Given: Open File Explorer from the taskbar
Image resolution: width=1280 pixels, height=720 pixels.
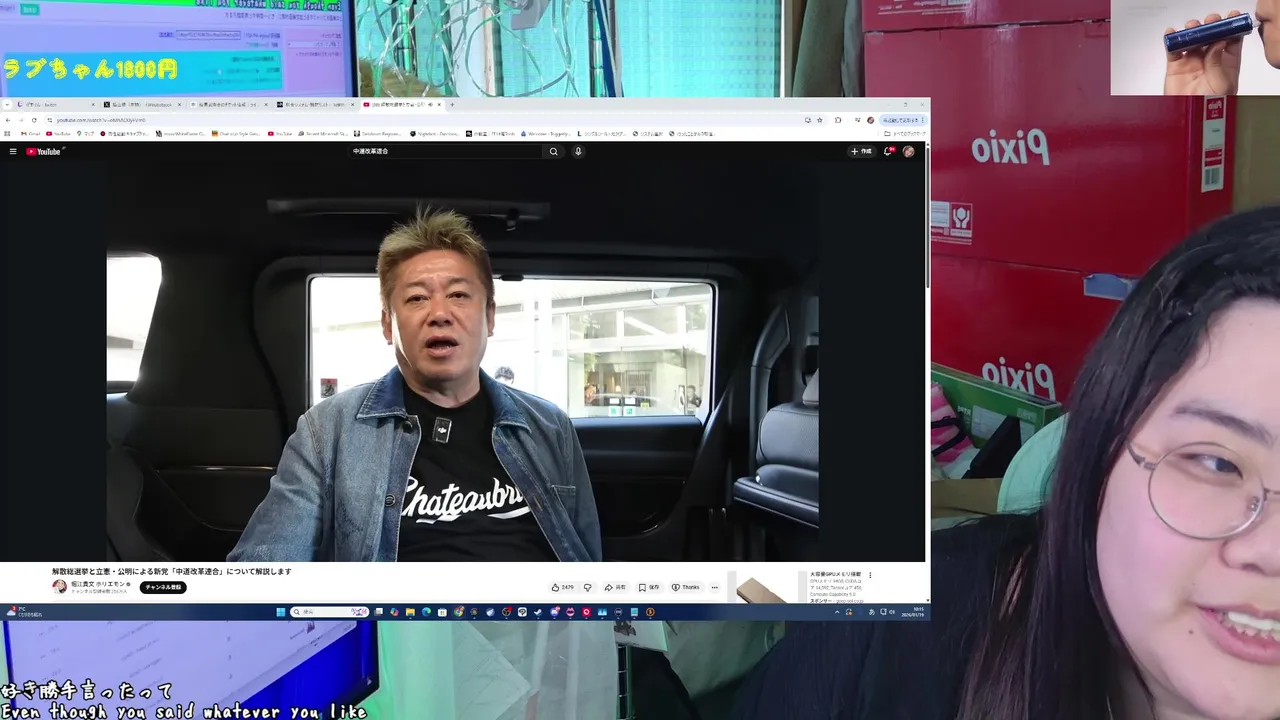Looking at the screenshot, I should [410, 612].
